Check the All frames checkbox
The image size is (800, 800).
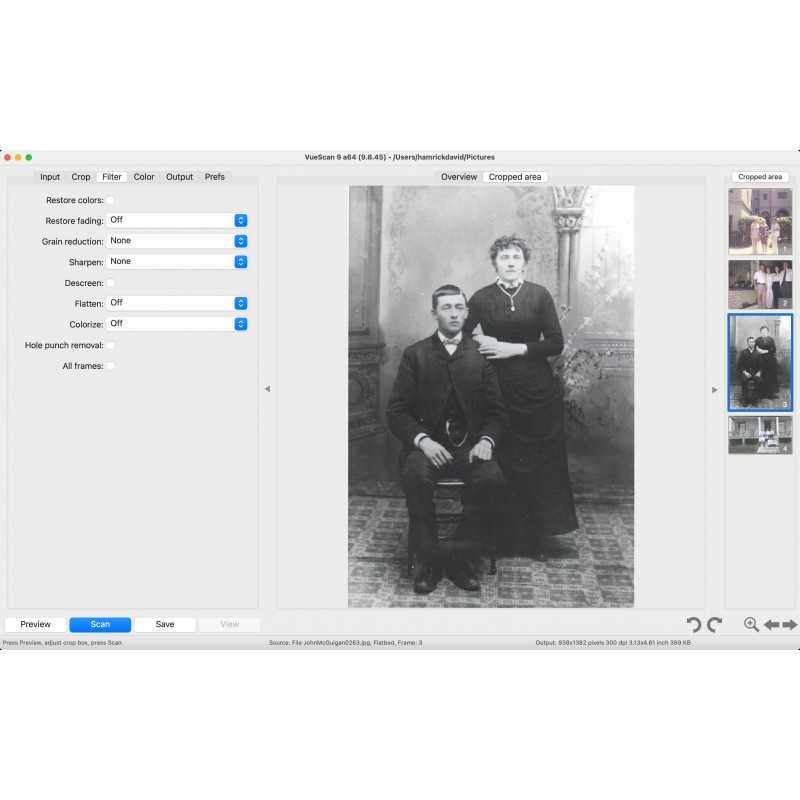[x=111, y=366]
